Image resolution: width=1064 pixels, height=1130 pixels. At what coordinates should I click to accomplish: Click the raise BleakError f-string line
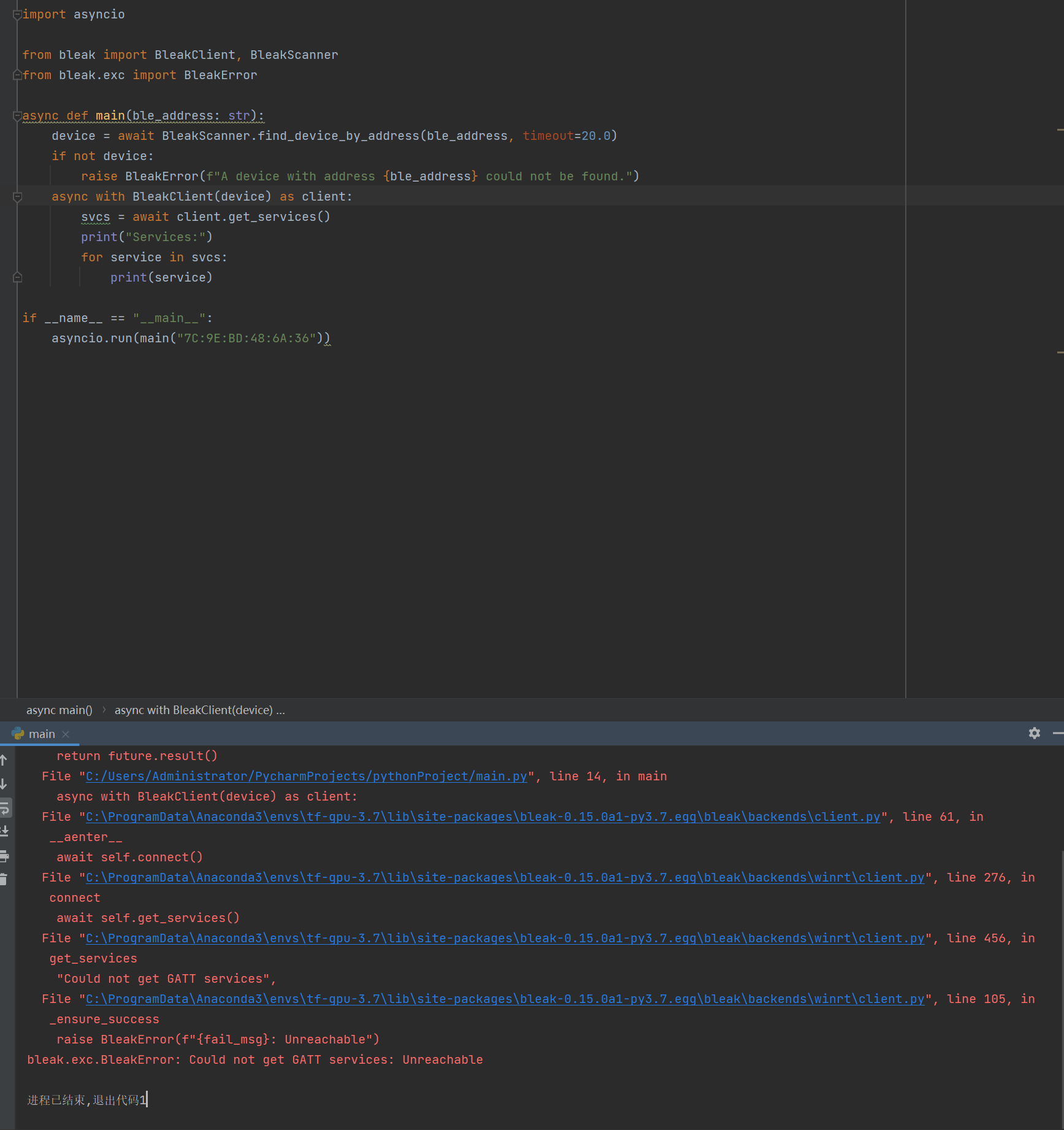pos(360,176)
